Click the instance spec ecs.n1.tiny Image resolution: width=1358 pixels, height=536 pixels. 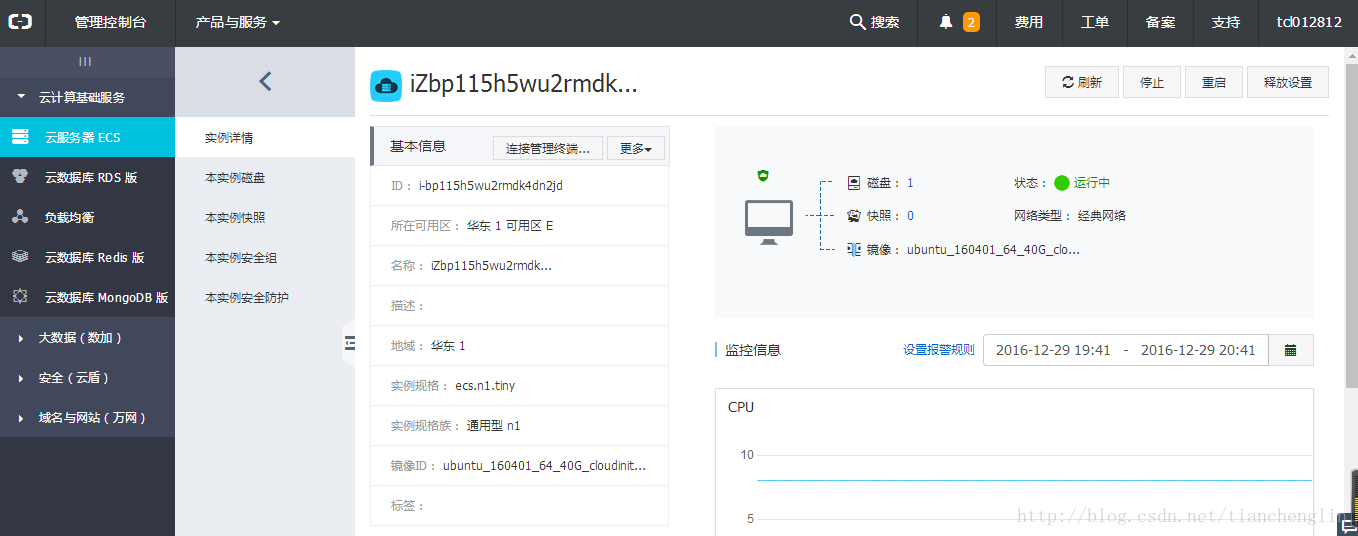tap(485, 385)
